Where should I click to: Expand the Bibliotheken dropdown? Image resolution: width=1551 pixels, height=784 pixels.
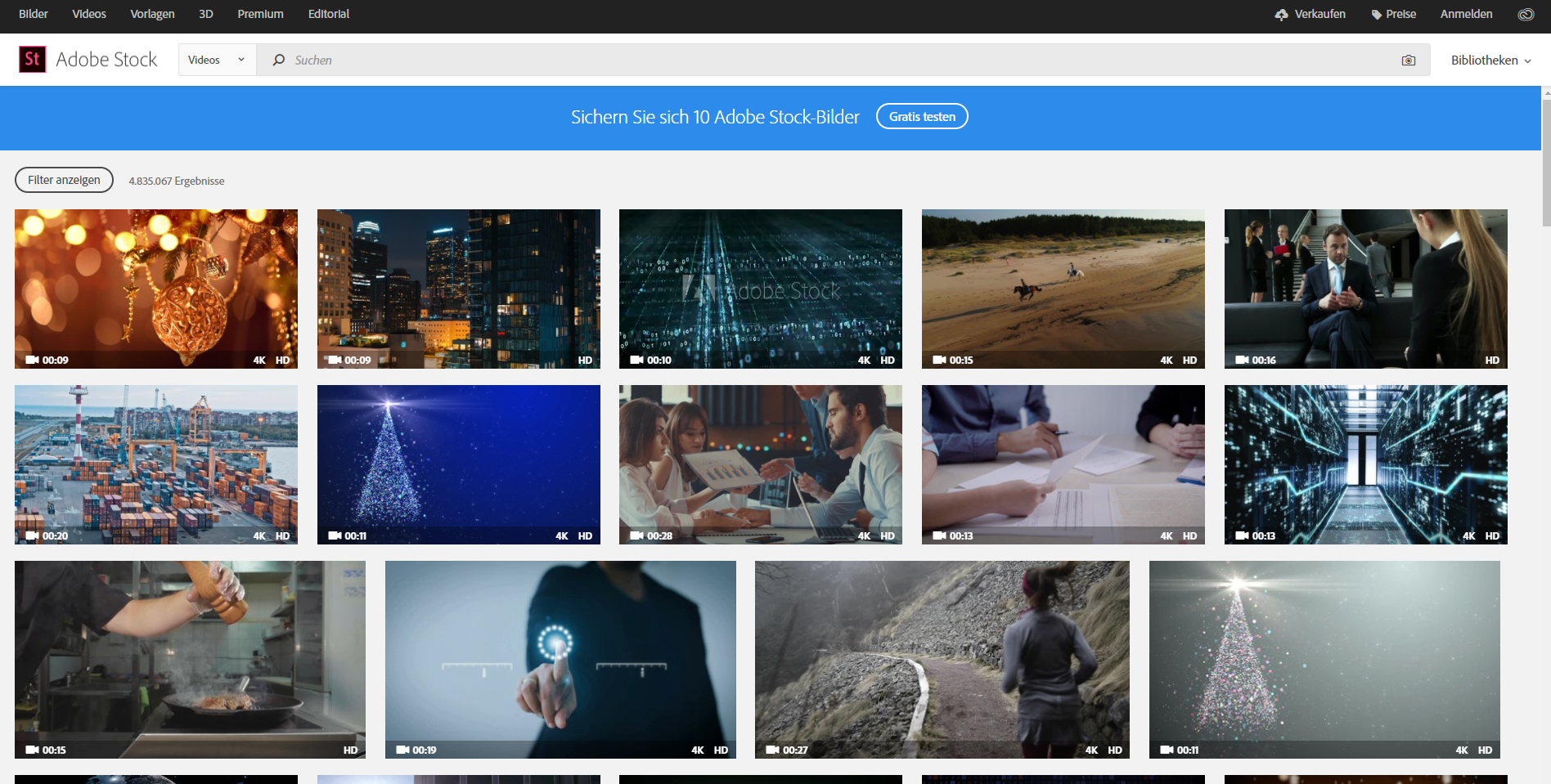[1490, 60]
